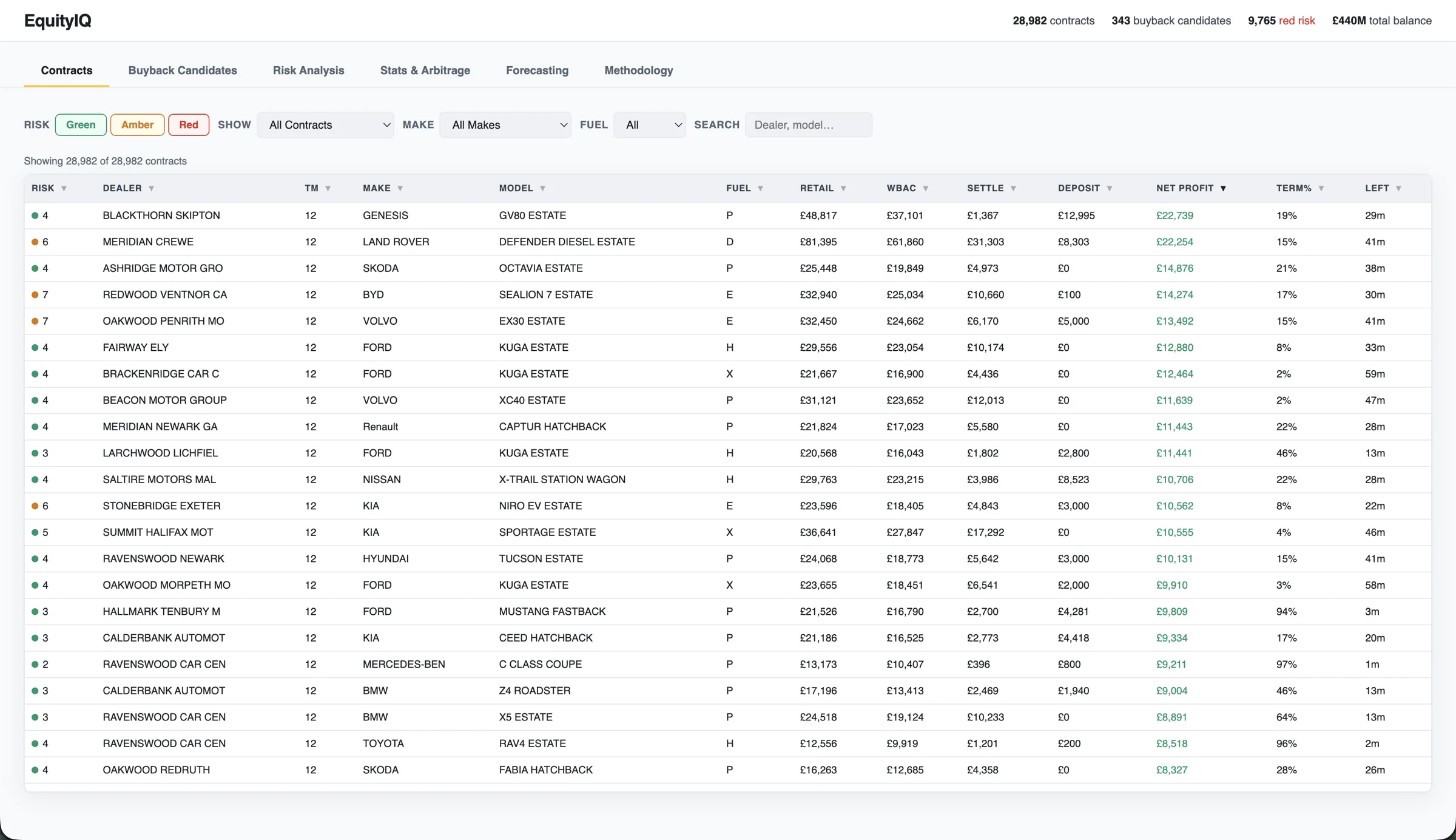Click the MODEL column header label
This screenshot has height=840, width=1456.
(x=516, y=188)
